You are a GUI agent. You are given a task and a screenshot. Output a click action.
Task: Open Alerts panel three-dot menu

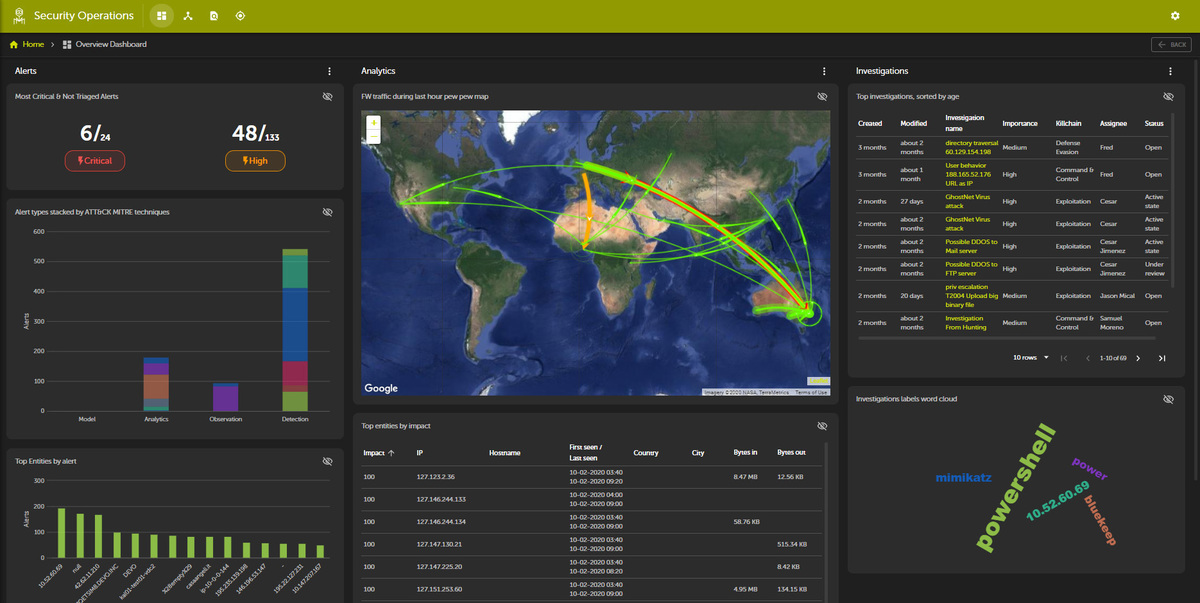pos(329,71)
